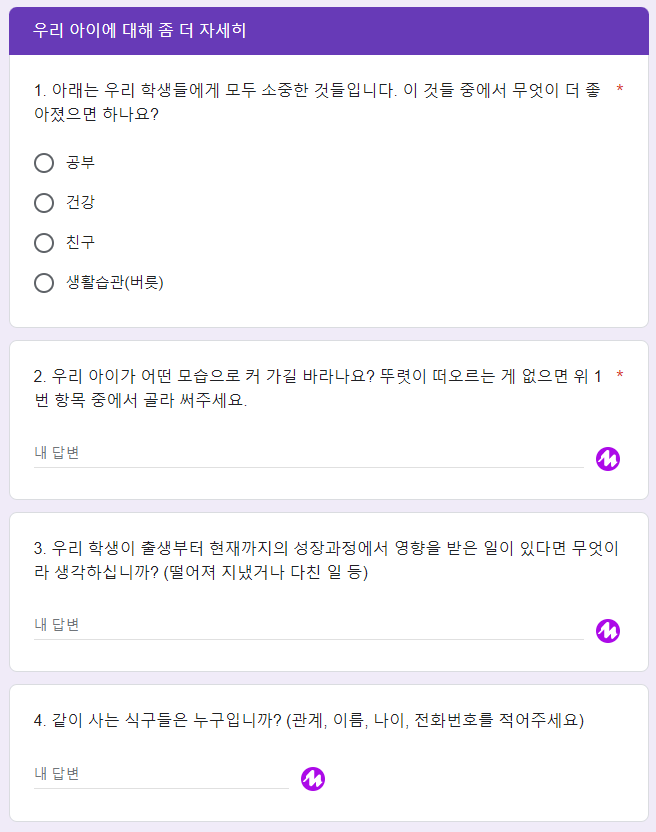Select the 건강 radio circle
Image resolution: width=656 pixels, height=832 pixels.
[44, 203]
